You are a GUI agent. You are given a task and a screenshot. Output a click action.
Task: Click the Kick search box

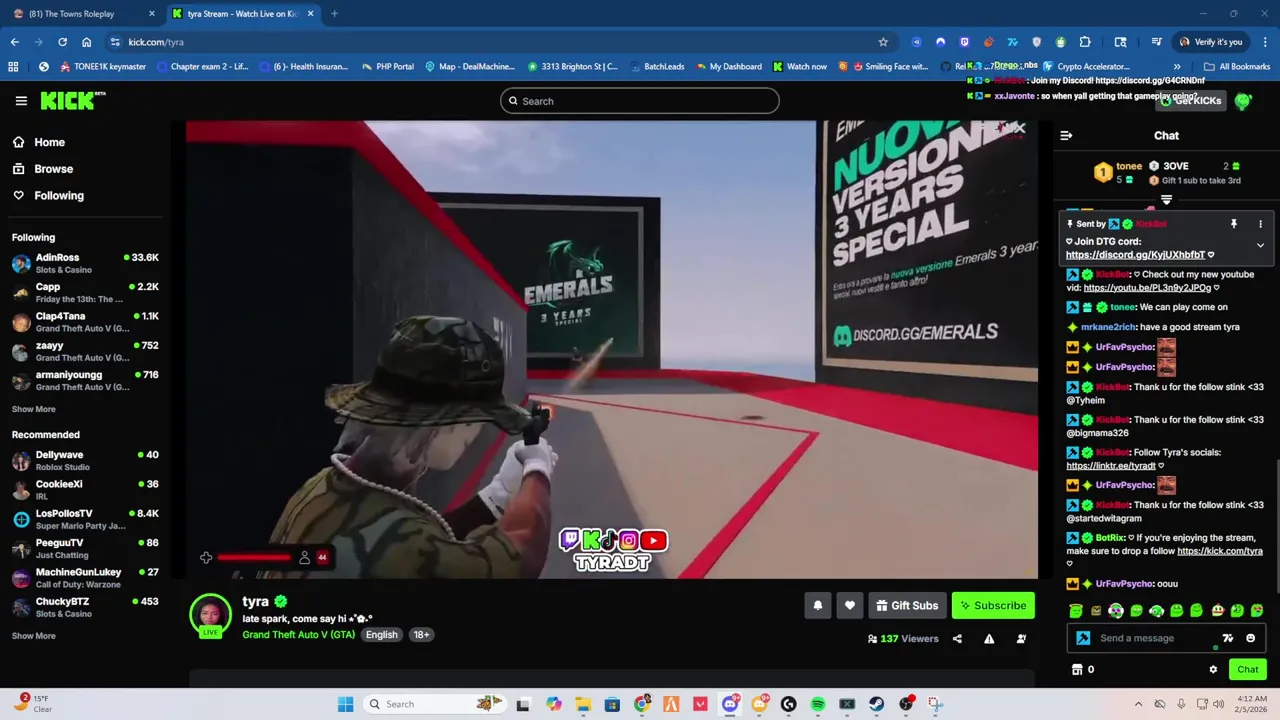coord(640,101)
